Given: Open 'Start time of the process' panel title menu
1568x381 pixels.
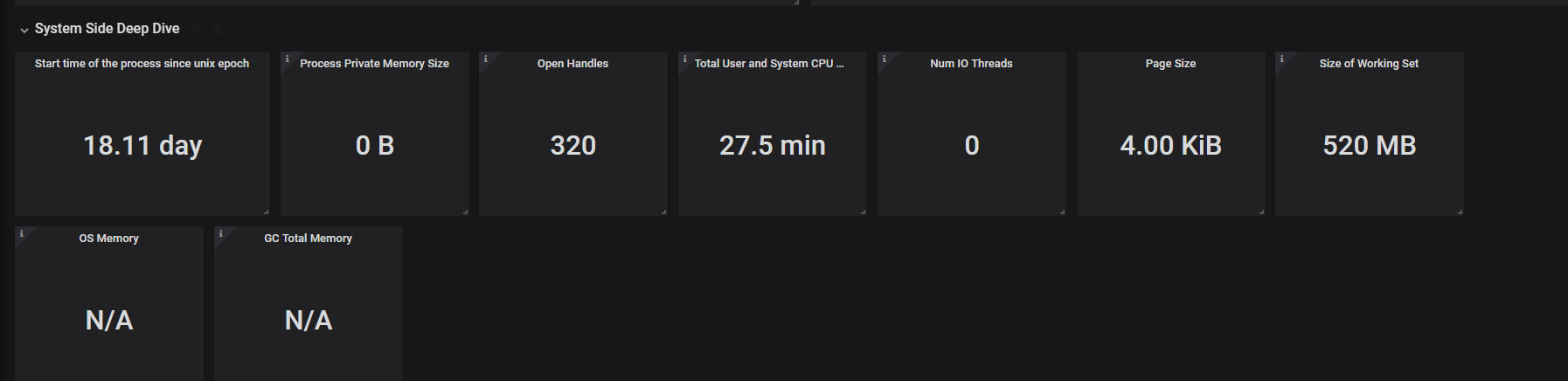Looking at the screenshot, I should (x=142, y=64).
